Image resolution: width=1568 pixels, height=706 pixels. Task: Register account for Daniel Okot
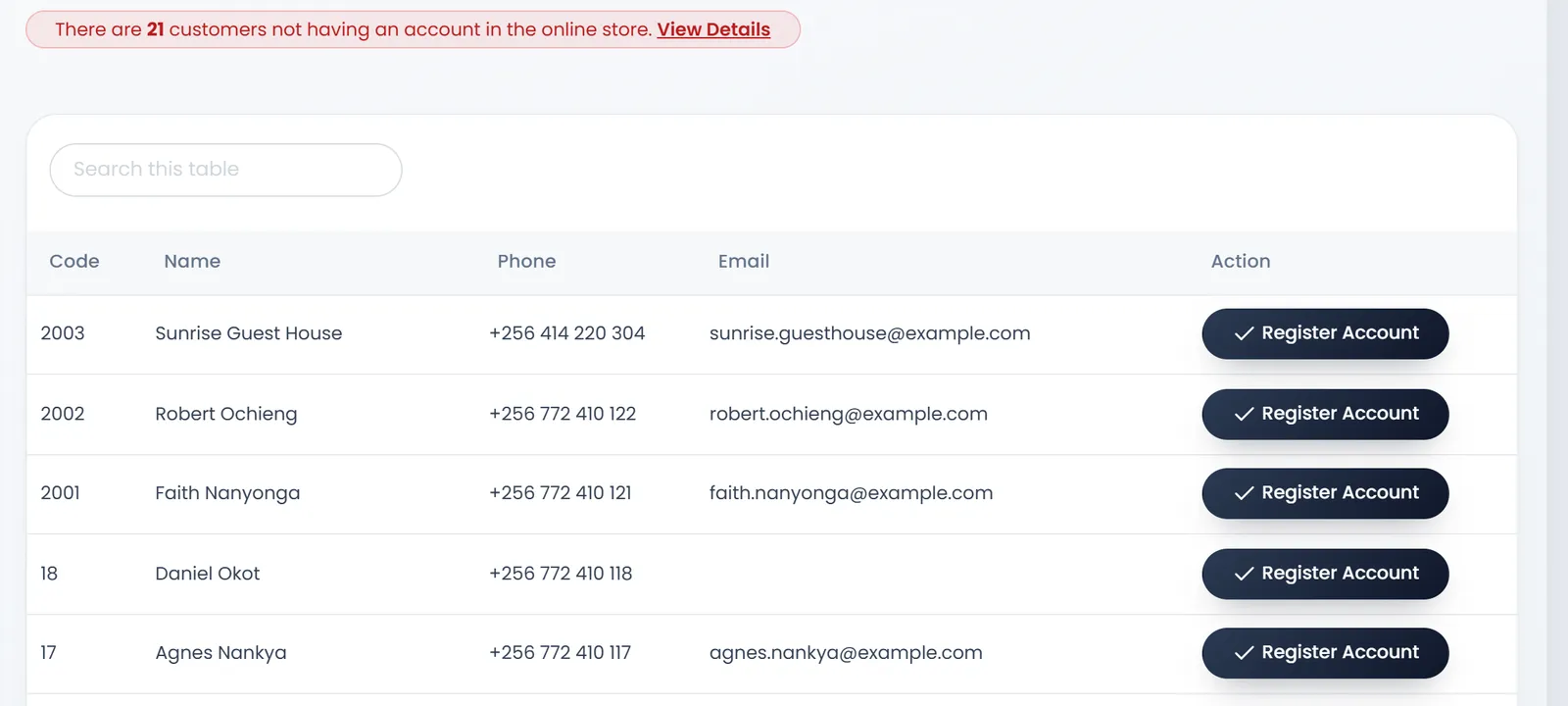point(1325,574)
